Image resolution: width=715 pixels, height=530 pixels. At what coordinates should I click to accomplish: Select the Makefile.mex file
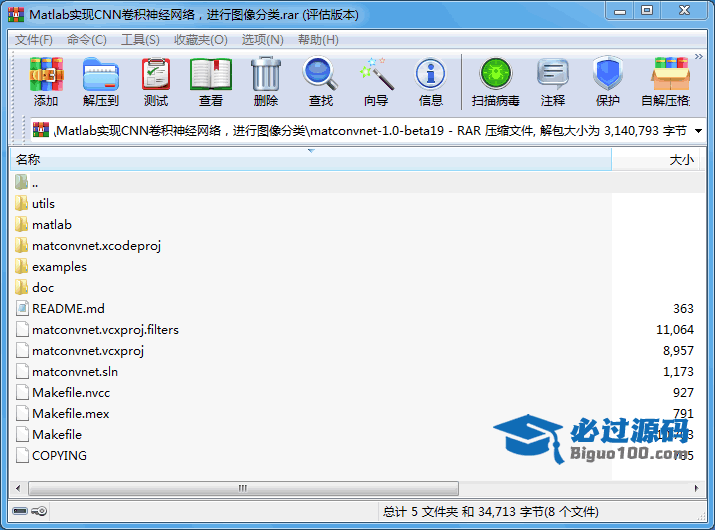click(71, 413)
